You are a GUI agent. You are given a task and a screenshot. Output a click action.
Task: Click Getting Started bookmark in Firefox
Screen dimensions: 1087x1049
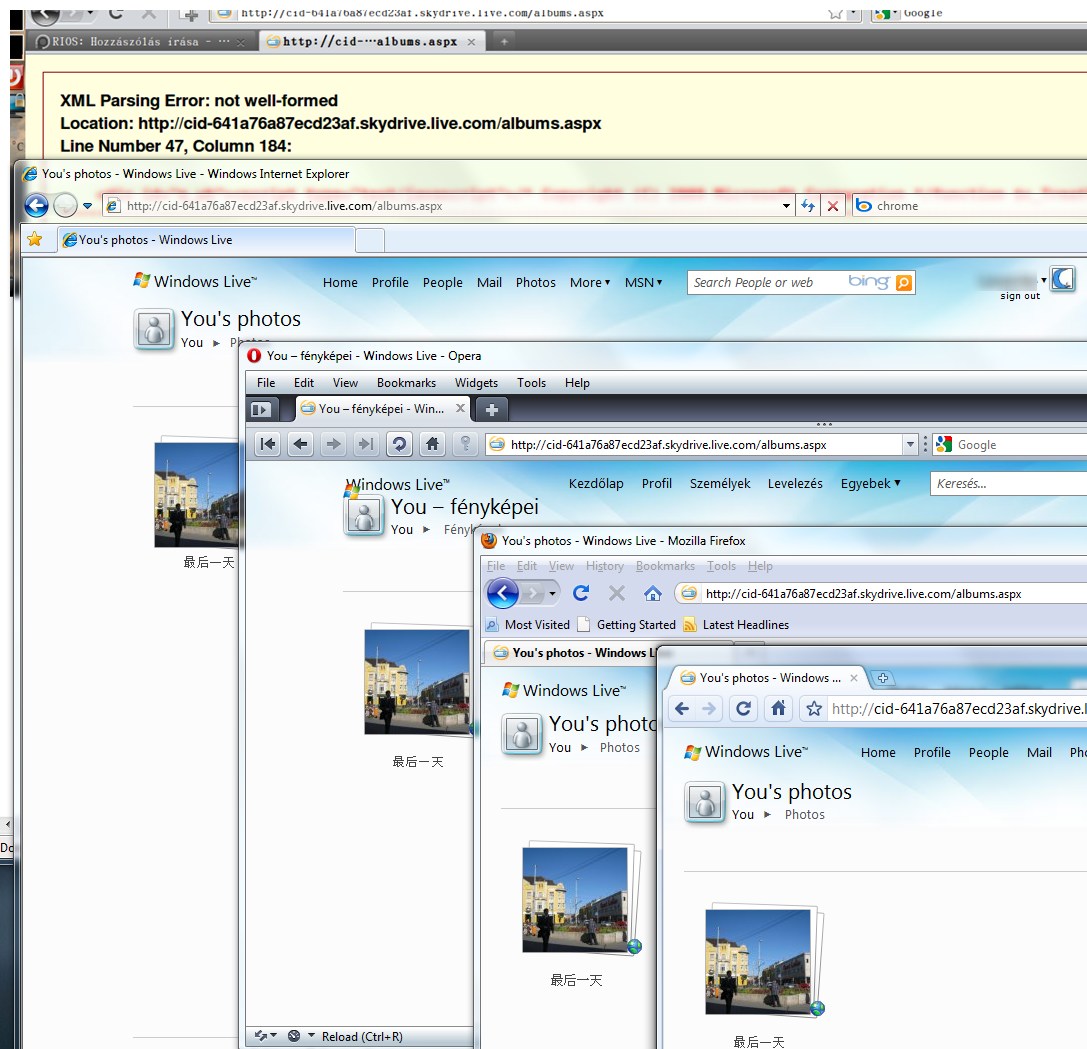[x=627, y=625]
